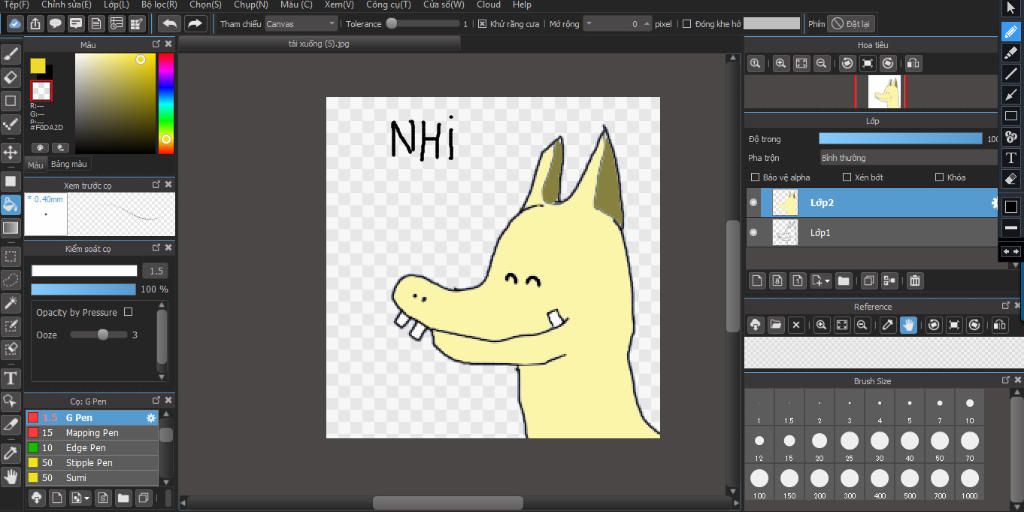
Task: Enable the Khóa lock checkbox
Action: (x=940, y=177)
